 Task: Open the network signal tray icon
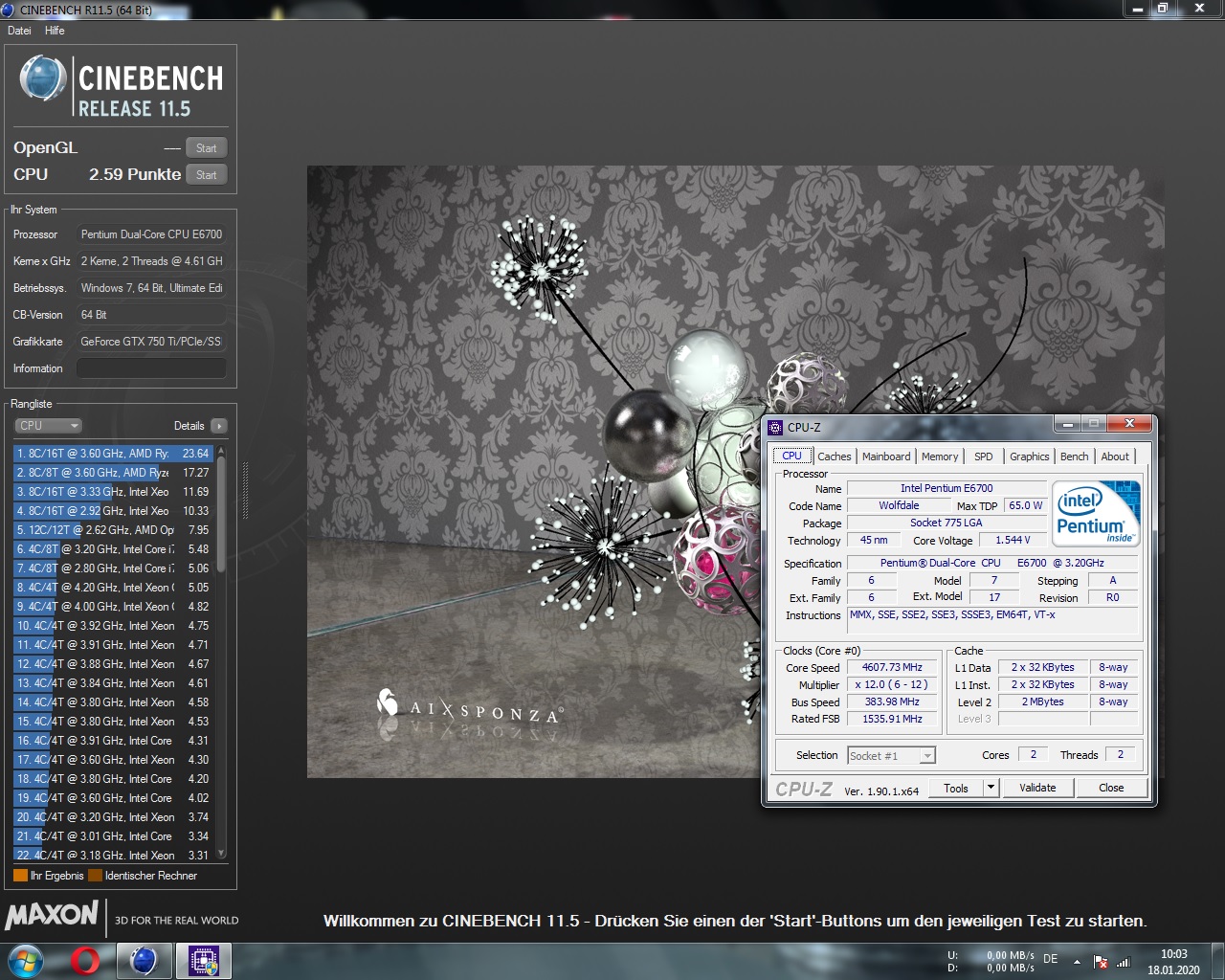coord(1124,962)
